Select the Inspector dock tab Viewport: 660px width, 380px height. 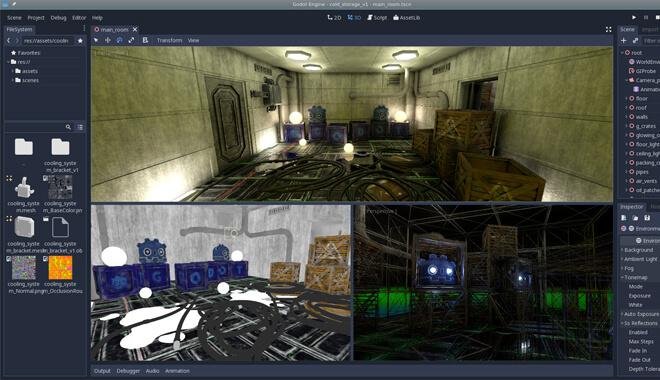tap(632, 207)
